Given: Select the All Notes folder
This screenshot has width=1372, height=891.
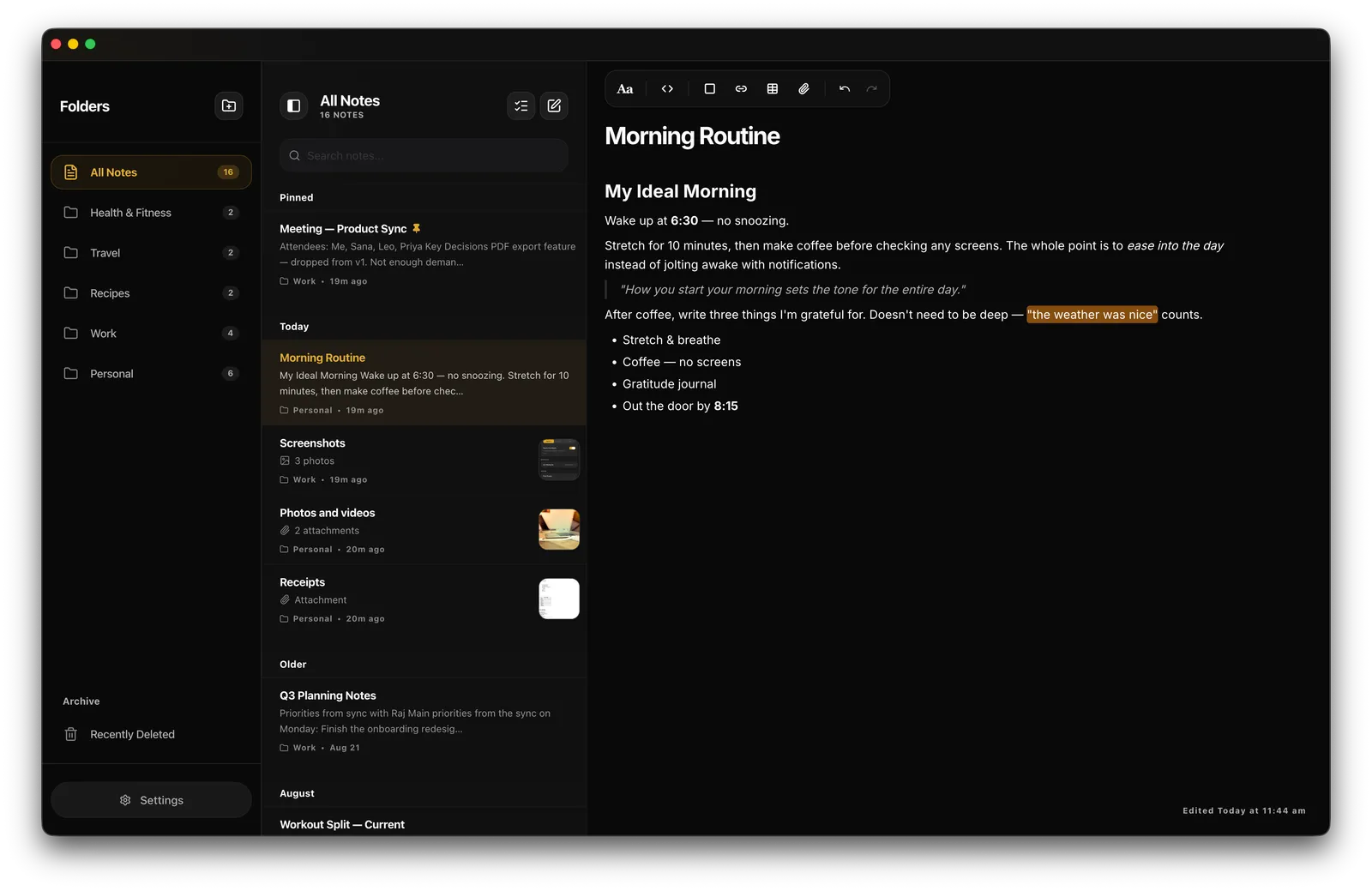Looking at the screenshot, I should pos(151,172).
